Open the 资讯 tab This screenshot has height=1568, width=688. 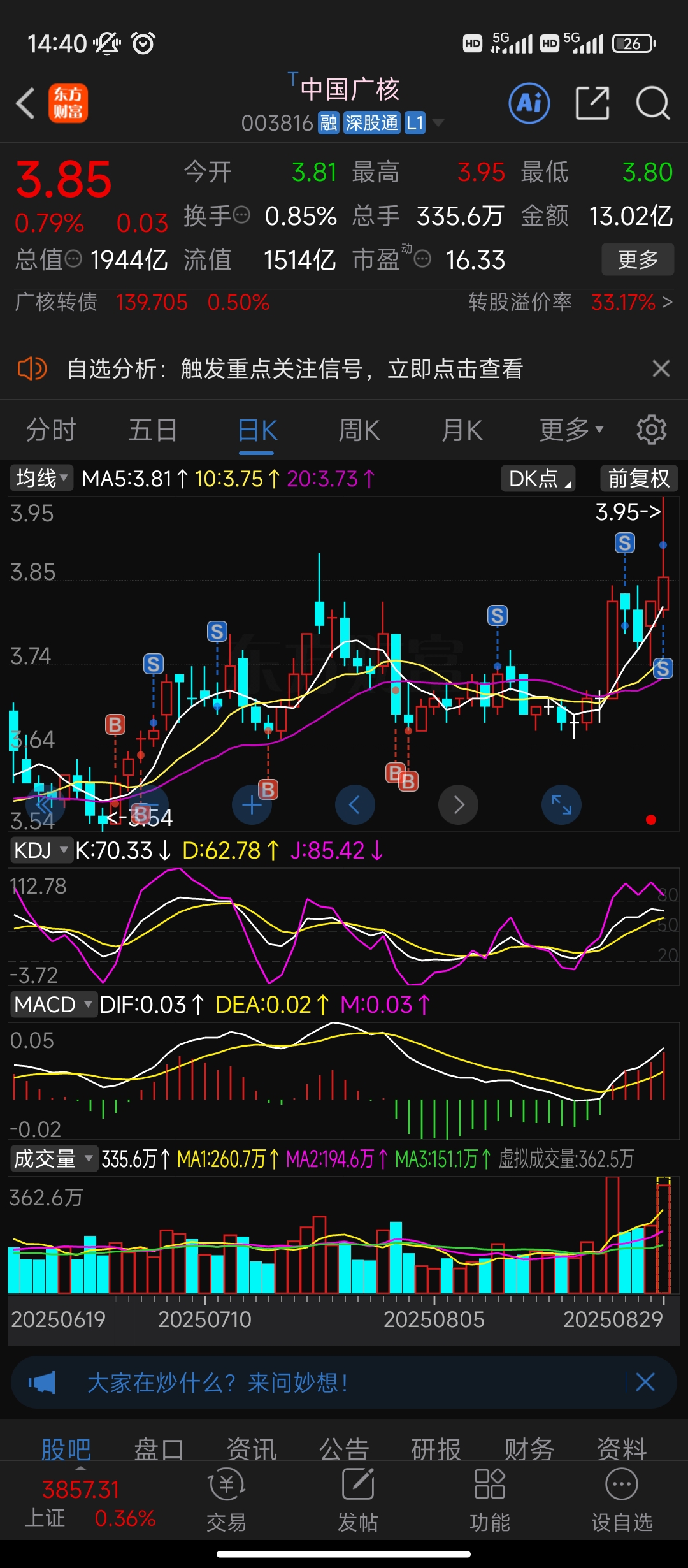pyautogui.click(x=252, y=1449)
